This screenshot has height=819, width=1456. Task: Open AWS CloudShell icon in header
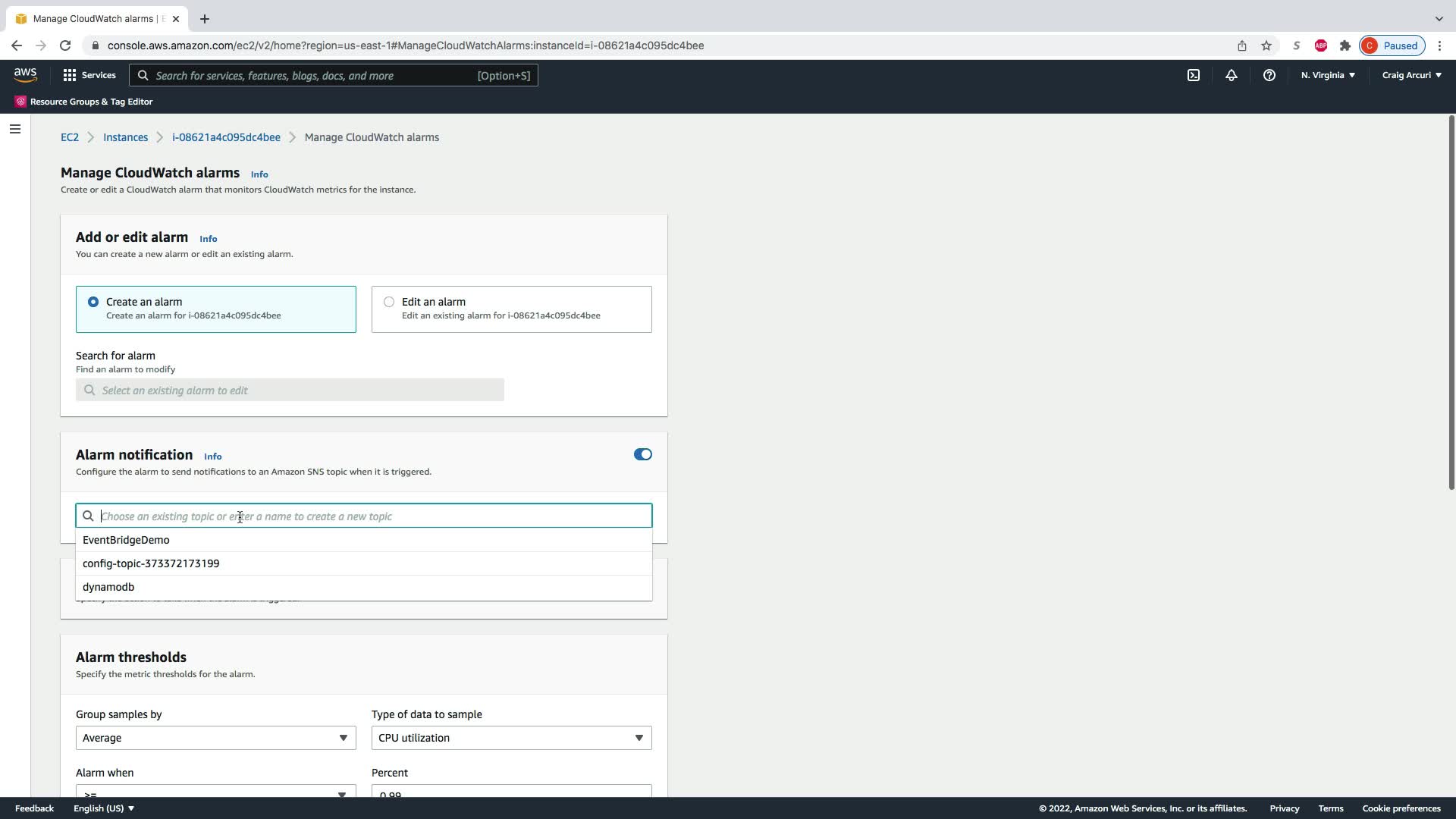coord(1194,75)
